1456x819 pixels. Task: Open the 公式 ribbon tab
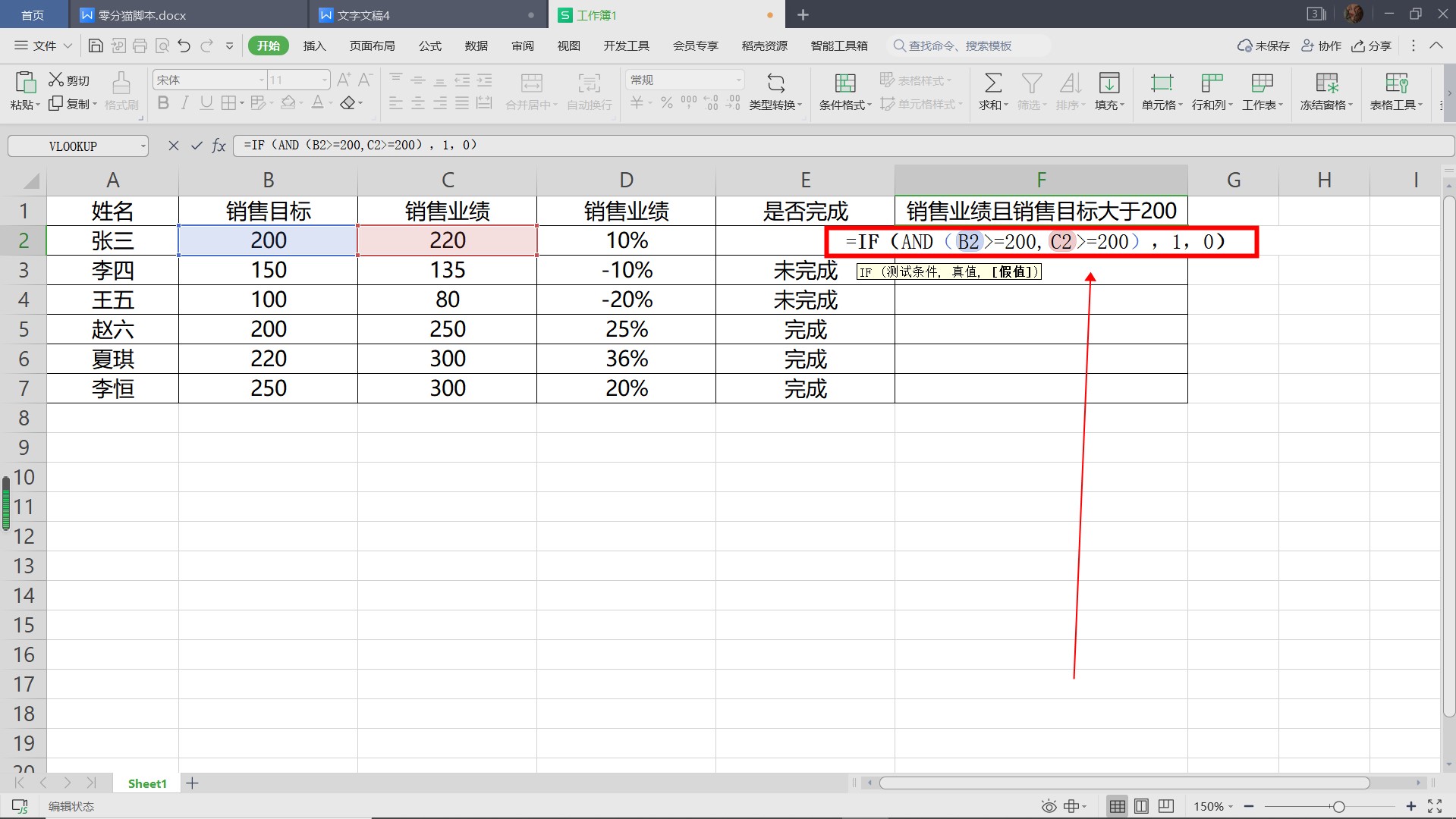coord(429,45)
